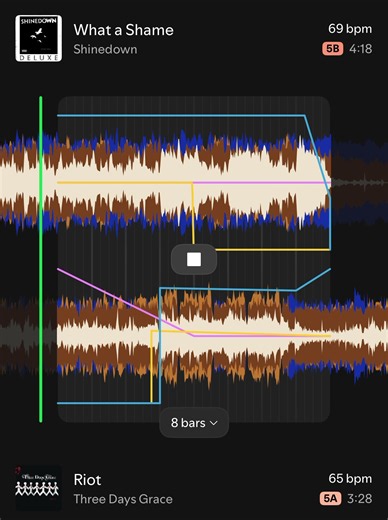
Task: Select the 5B key badge
Action: click(x=333, y=49)
